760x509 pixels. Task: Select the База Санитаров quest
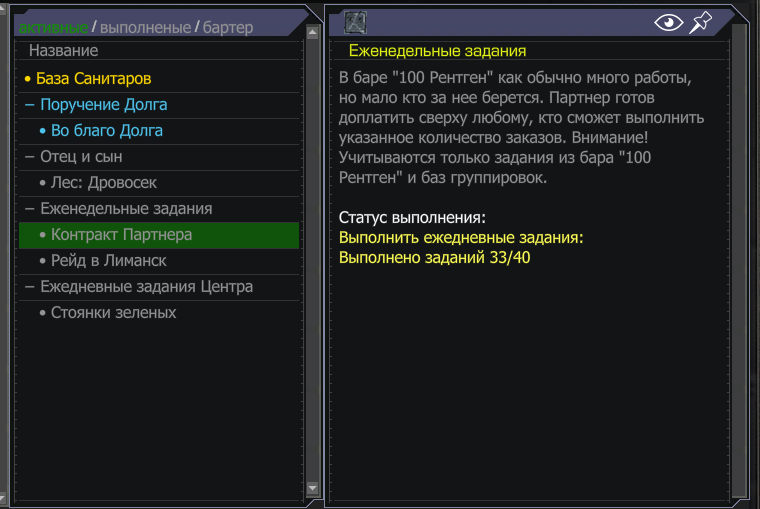pos(93,78)
